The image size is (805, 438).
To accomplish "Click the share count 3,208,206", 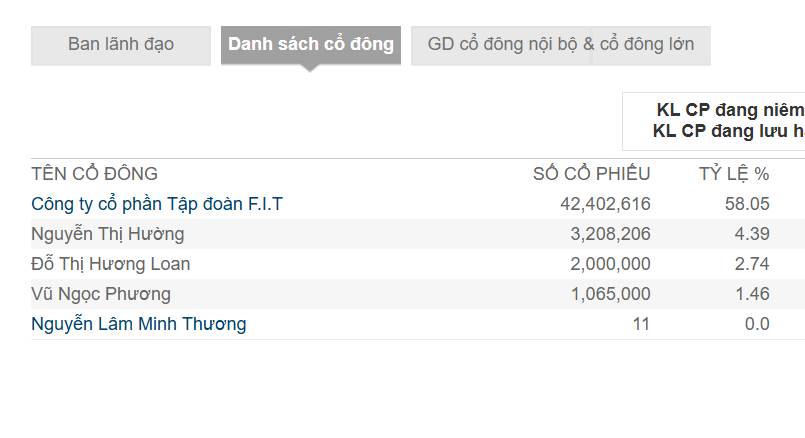I will pyautogui.click(x=610, y=234).
